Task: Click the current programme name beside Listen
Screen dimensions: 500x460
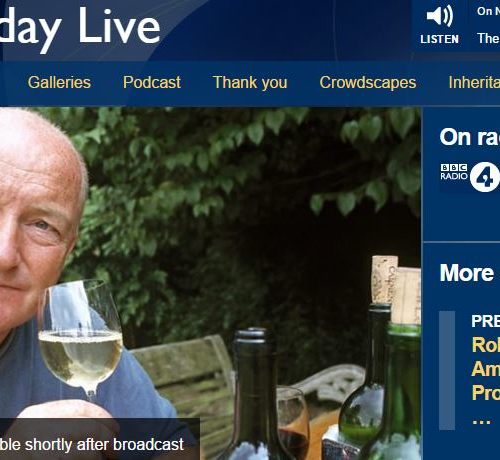Action: [x=488, y=38]
